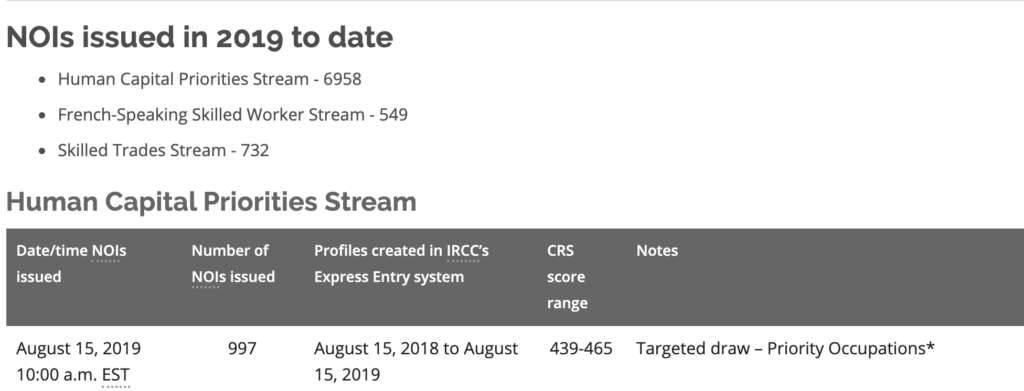1024x391 pixels.
Task: Click the "Number of" column header text
Action: (230, 251)
